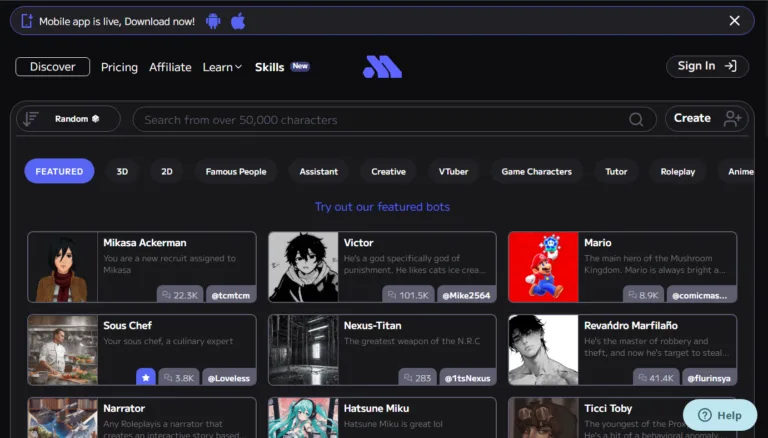768x438 pixels.
Task: Click the 41.4K chat count badge
Action: click(x=656, y=378)
